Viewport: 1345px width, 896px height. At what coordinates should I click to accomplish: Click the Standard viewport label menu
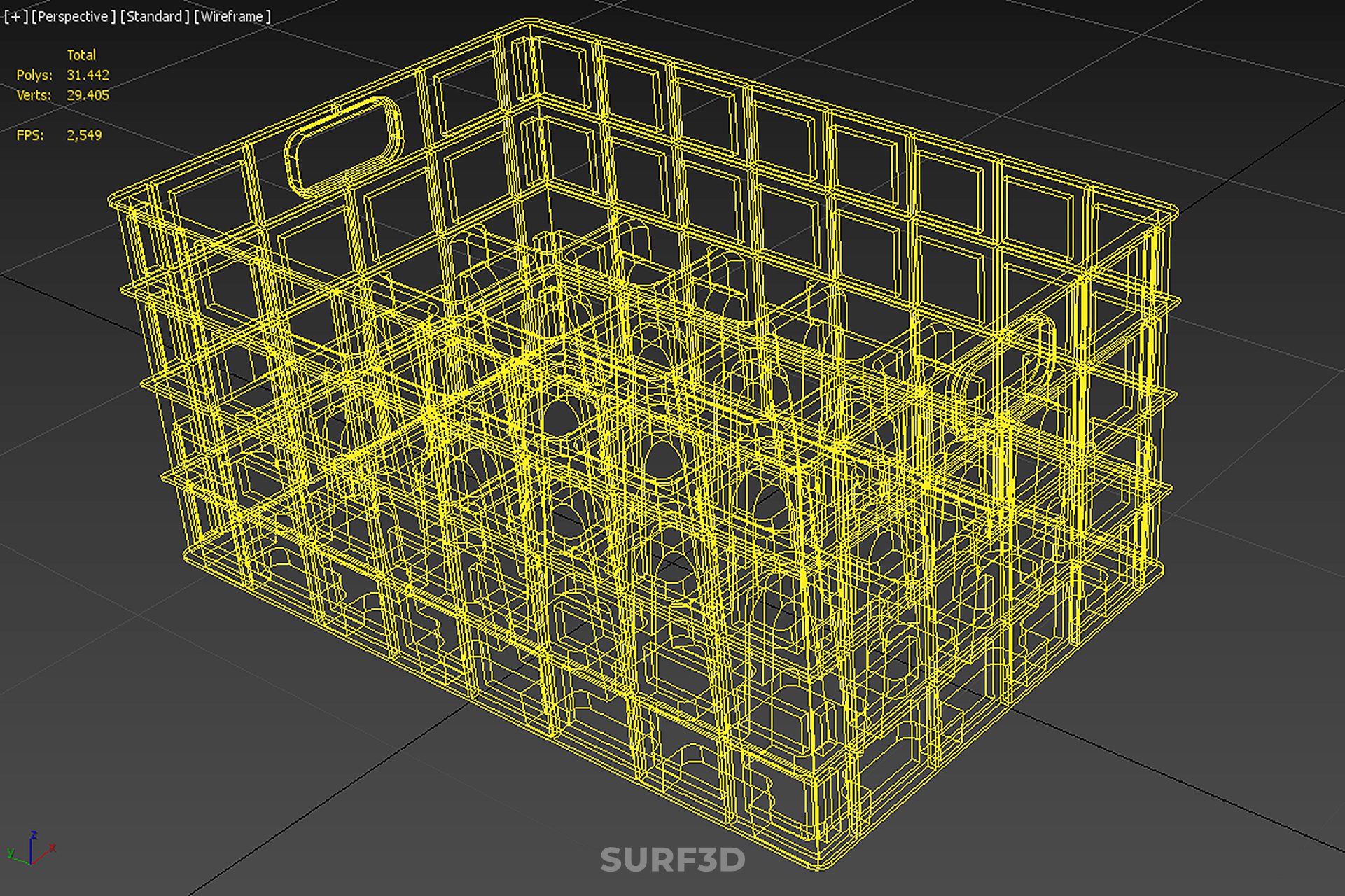click(155, 16)
